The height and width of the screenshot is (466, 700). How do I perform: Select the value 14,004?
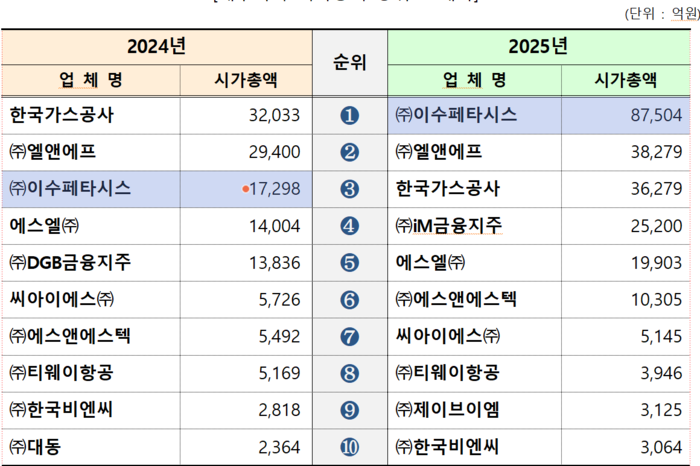275,226
